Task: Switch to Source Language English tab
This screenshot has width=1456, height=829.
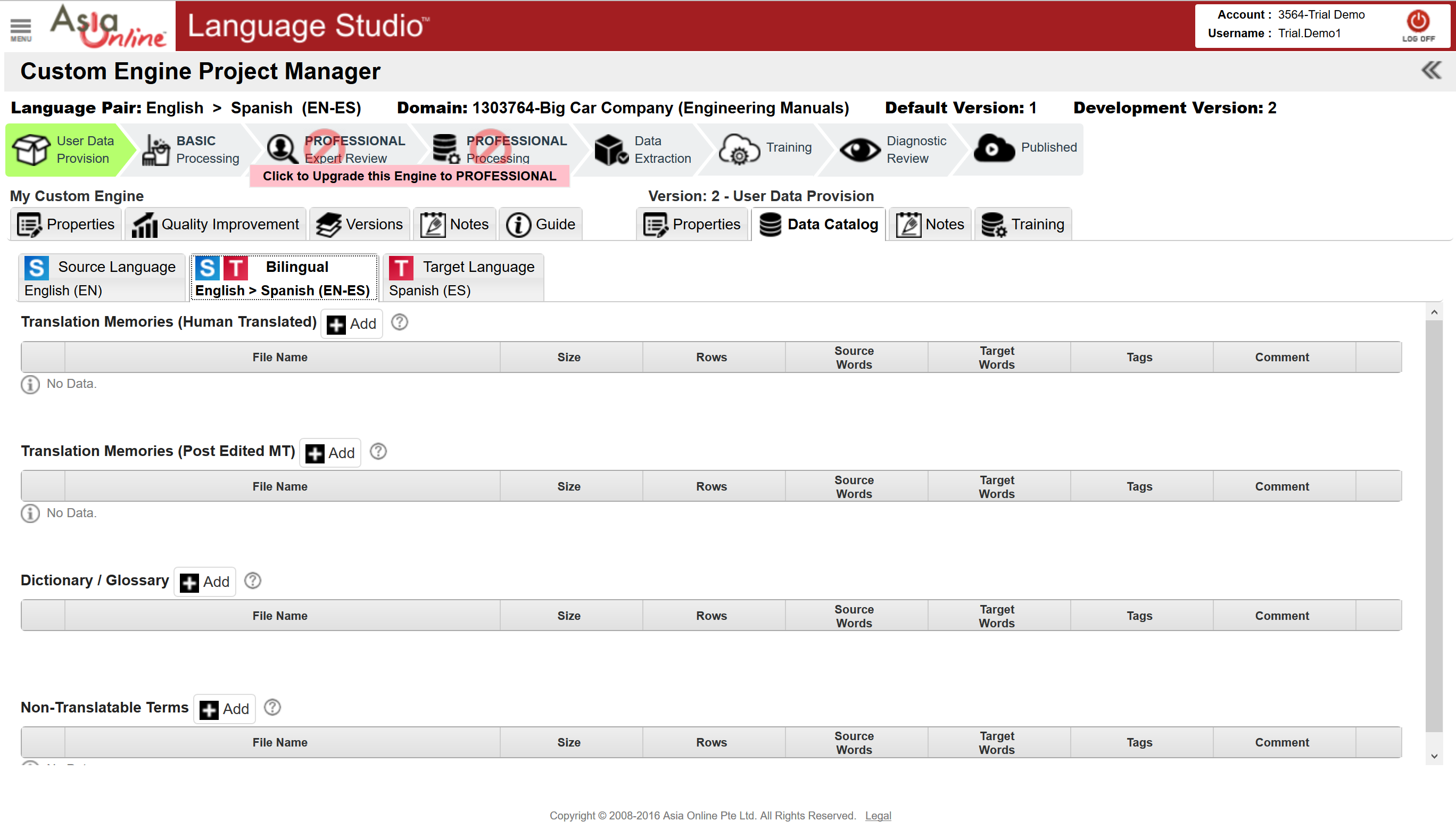Action: coord(101,278)
